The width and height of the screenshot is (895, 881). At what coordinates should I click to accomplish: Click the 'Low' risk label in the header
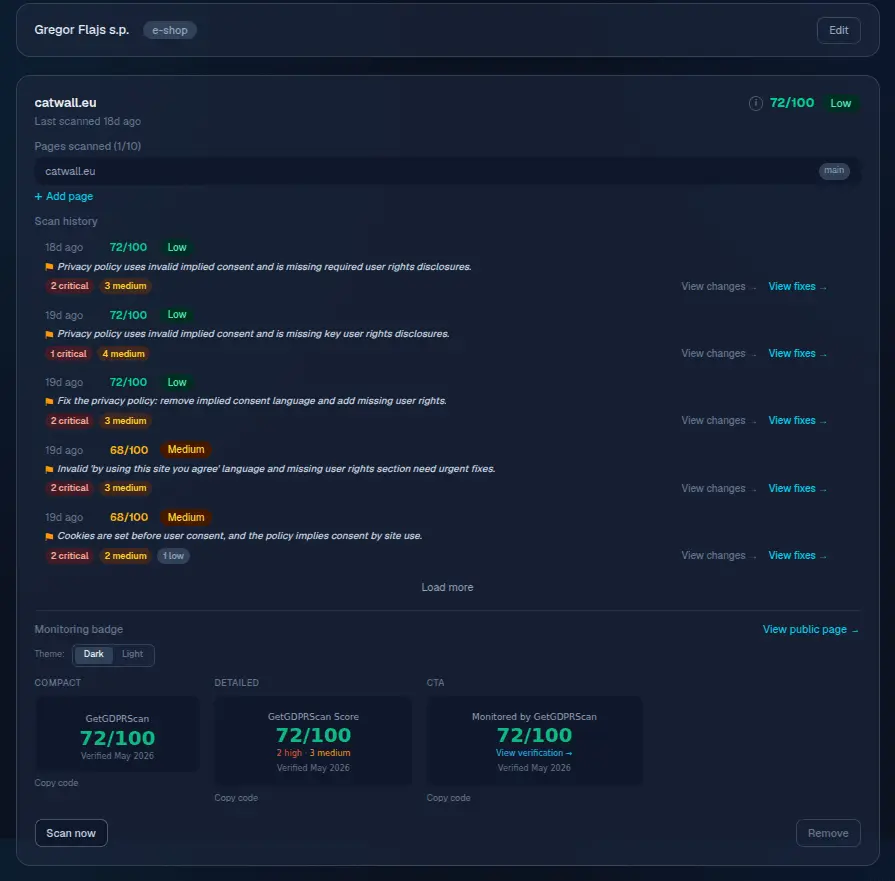point(840,103)
